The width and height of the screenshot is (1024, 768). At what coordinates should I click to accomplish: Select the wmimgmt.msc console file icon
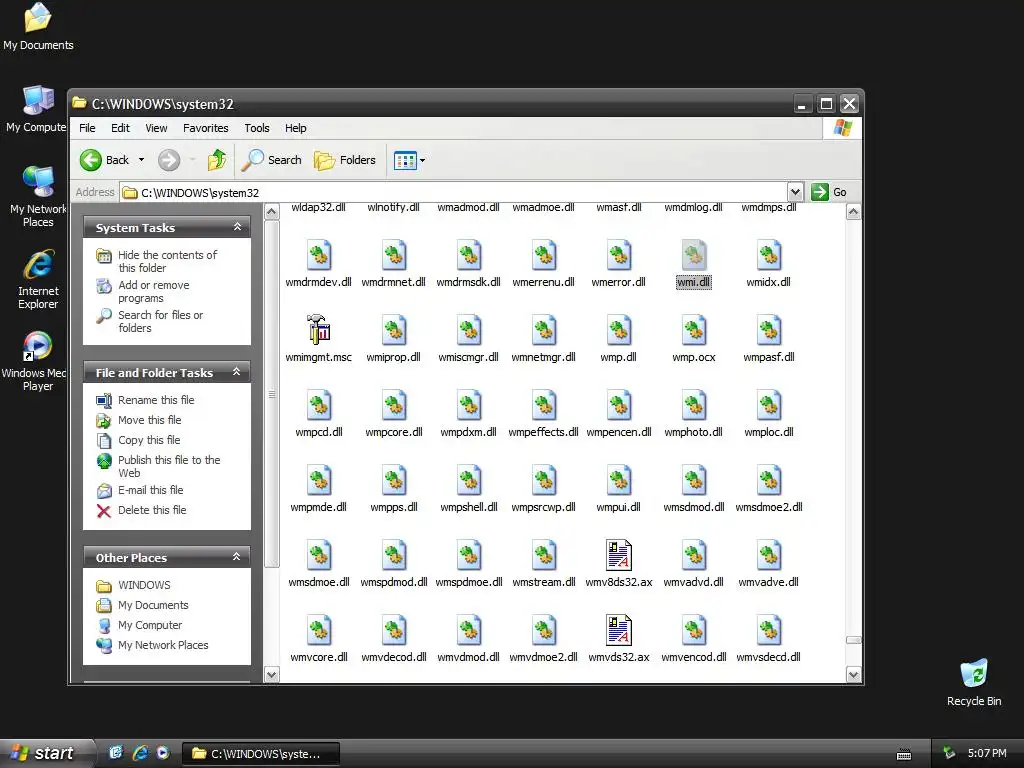tap(319, 329)
